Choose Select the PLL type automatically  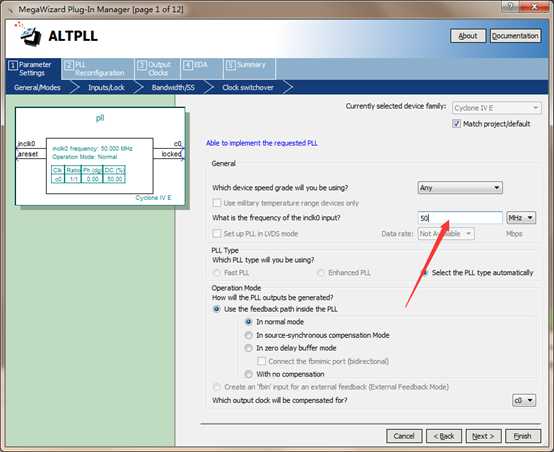coord(425,273)
